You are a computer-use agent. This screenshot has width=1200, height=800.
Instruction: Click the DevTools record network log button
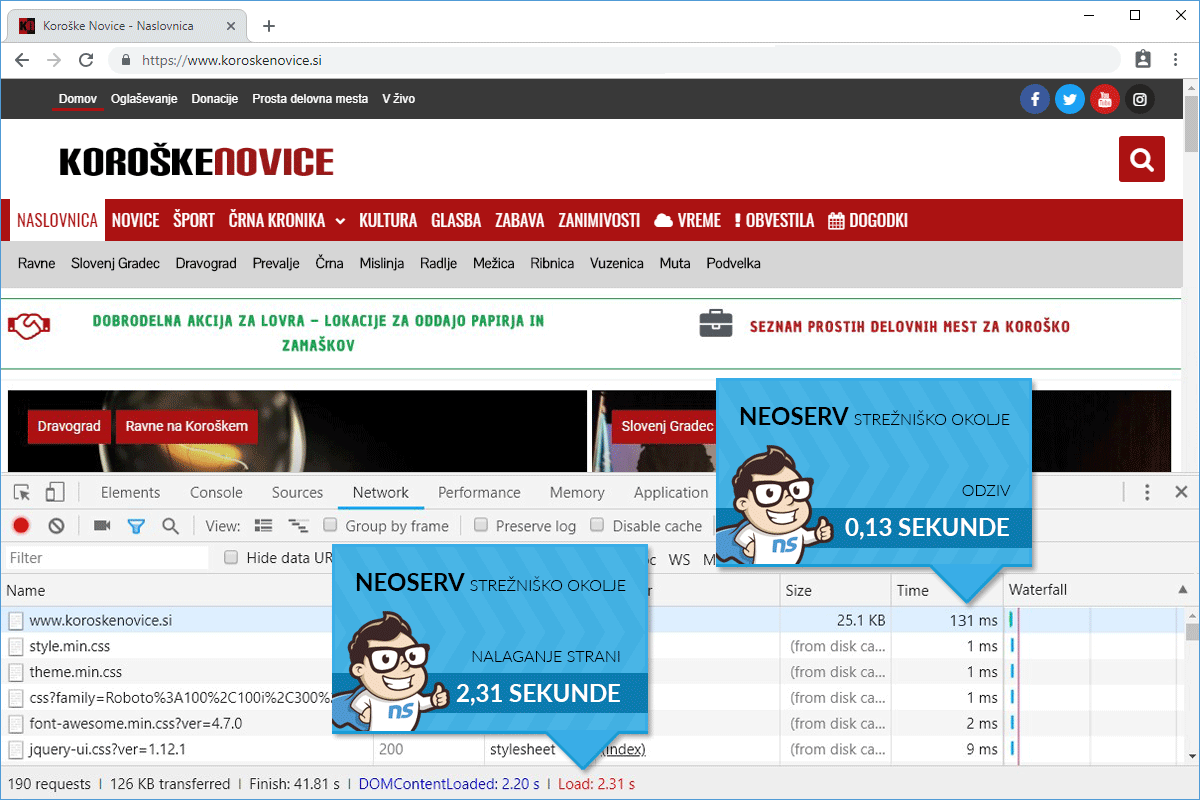click(21, 525)
